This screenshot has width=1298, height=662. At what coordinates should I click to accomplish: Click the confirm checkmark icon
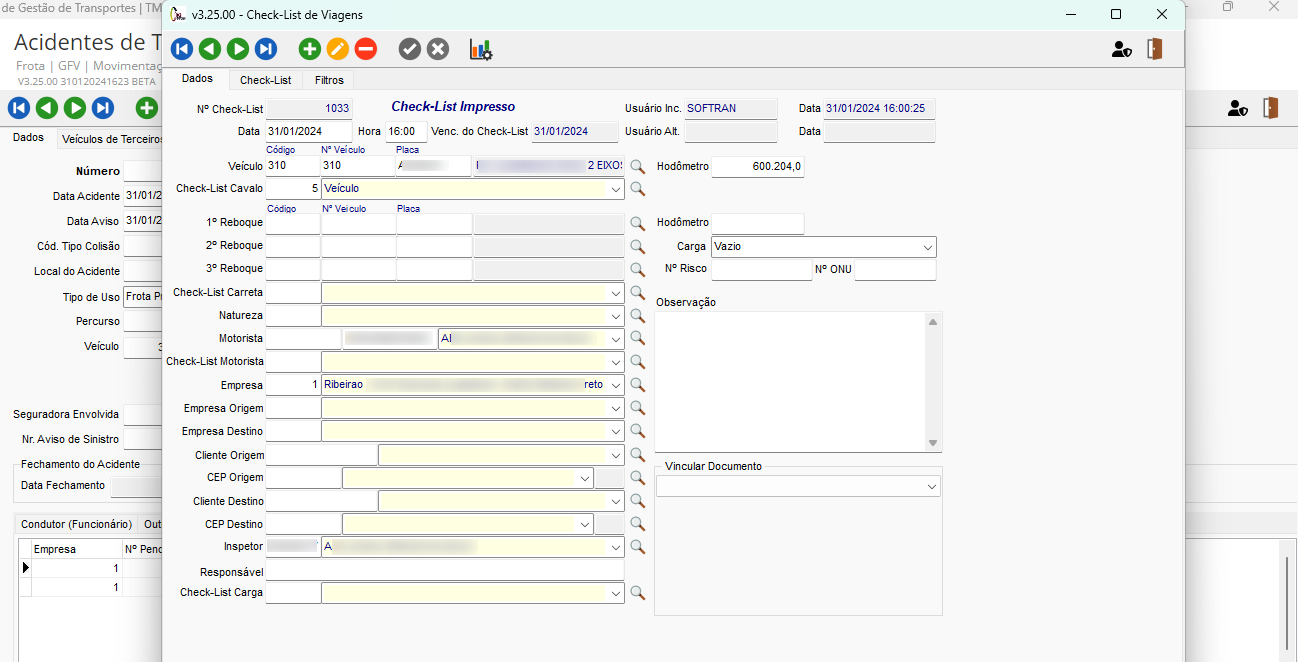(410, 49)
